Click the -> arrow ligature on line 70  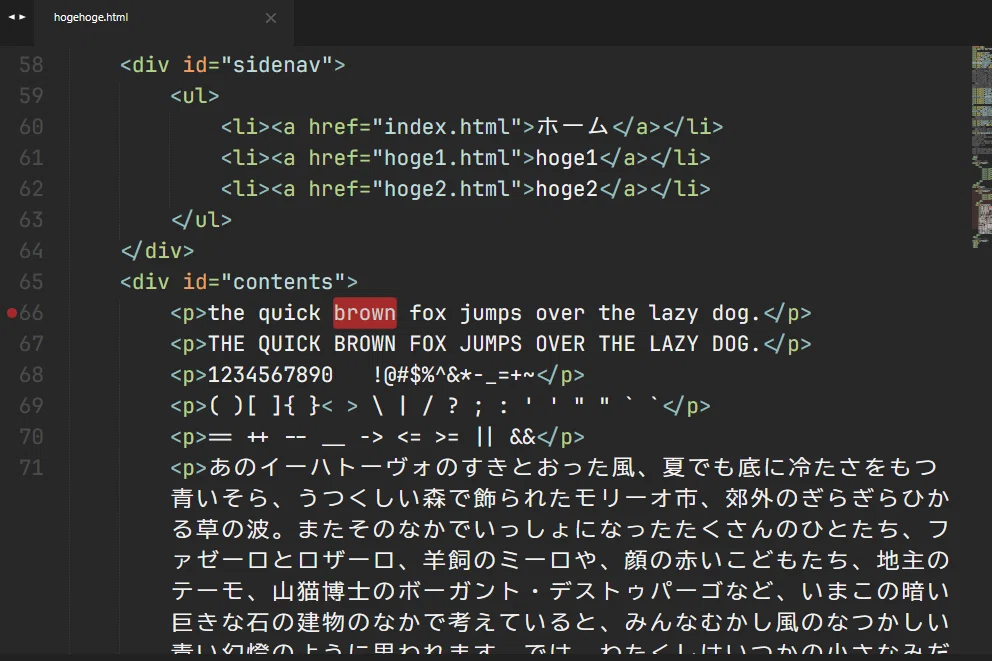pos(372,436)
